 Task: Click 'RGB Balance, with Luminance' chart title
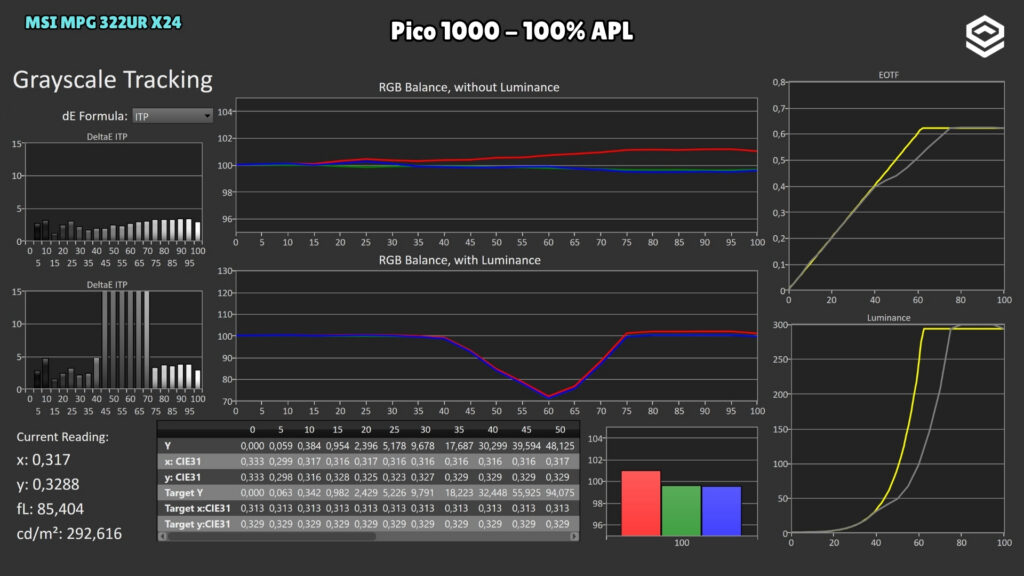(460, 260)
